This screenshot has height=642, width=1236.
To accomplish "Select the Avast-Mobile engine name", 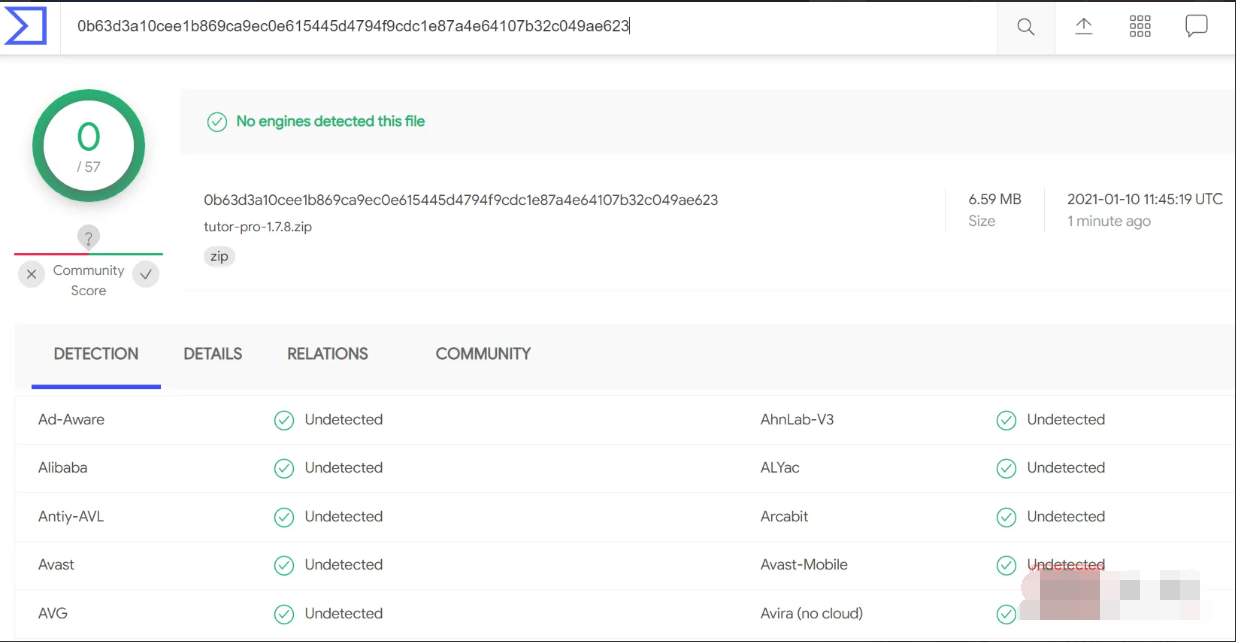I will click(804, 565).
